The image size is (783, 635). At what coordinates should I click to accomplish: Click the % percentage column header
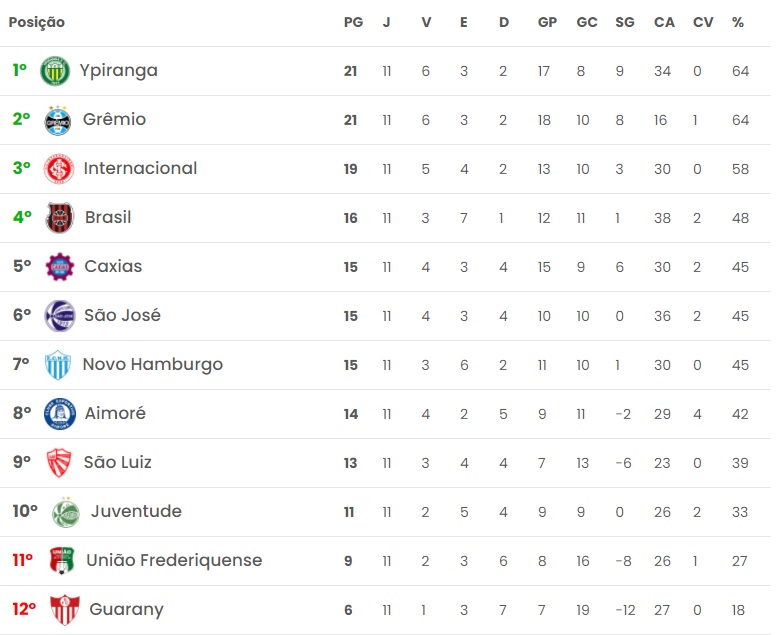click(x=738, y=22)
